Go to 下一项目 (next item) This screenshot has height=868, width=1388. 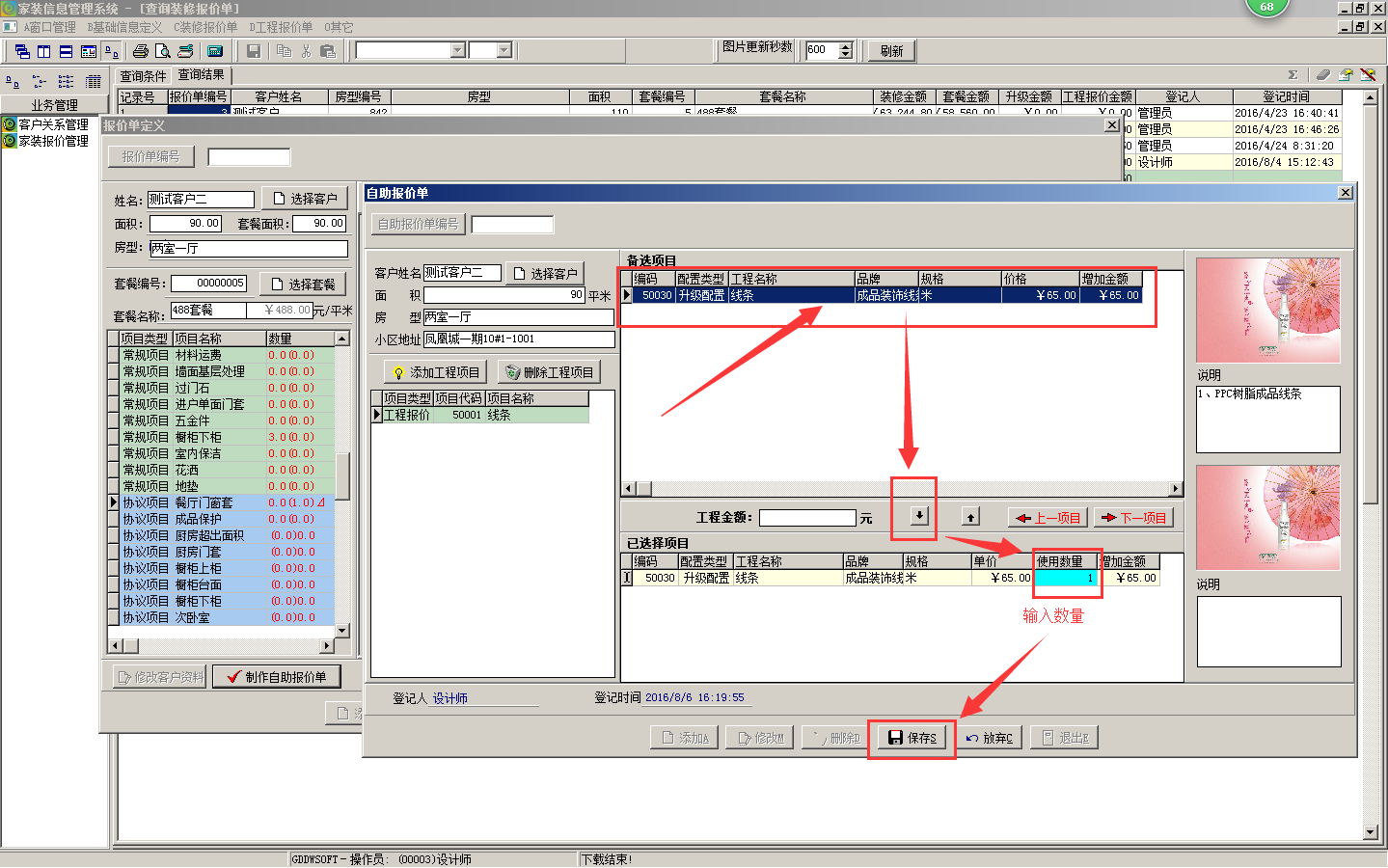tap(1133, 518)
